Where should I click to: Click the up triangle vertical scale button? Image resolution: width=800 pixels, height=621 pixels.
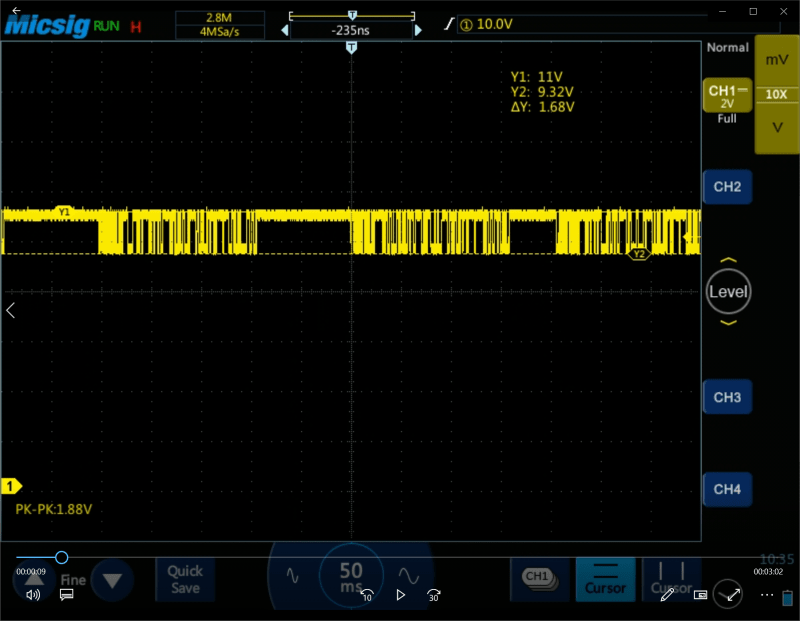34,579
